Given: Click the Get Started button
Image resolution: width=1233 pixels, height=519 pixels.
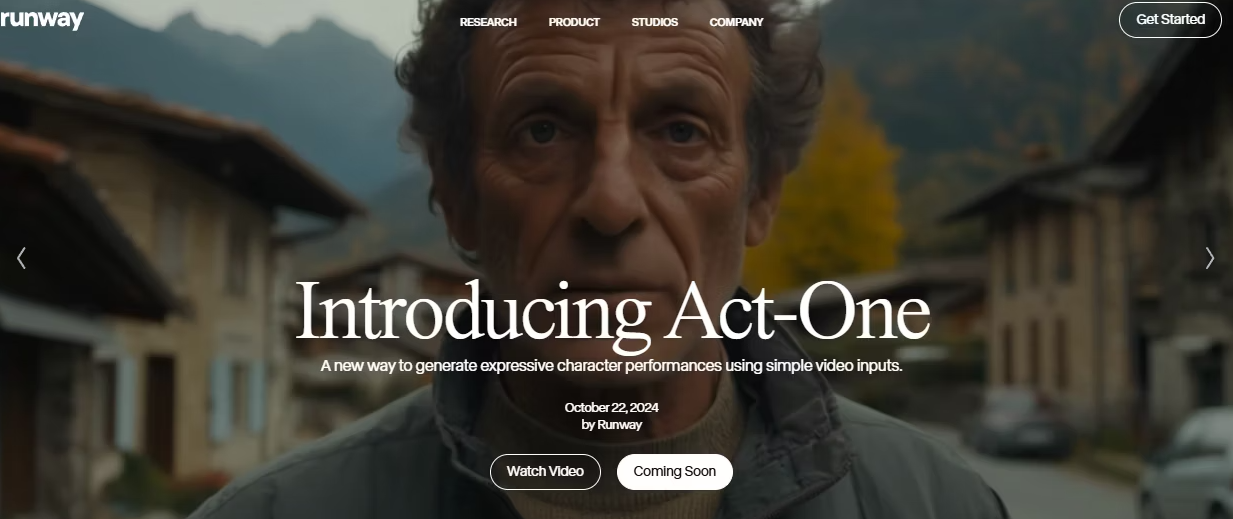Looking at the screenshot, I should [x=1170, y=19].
